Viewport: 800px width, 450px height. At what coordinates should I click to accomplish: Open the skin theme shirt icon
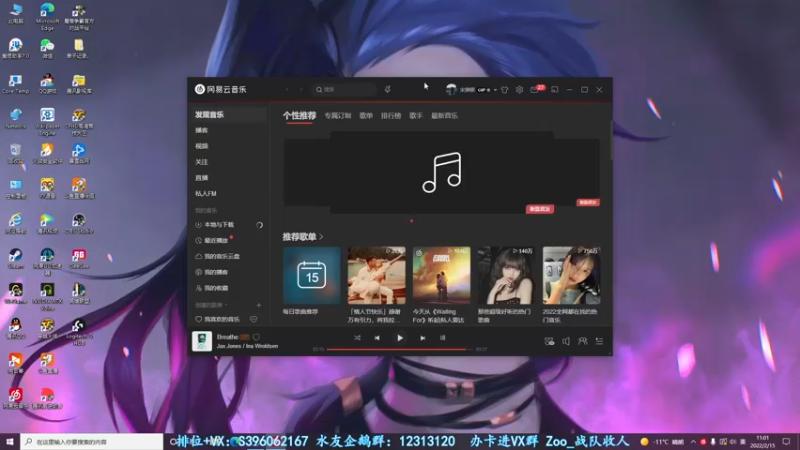505,90
